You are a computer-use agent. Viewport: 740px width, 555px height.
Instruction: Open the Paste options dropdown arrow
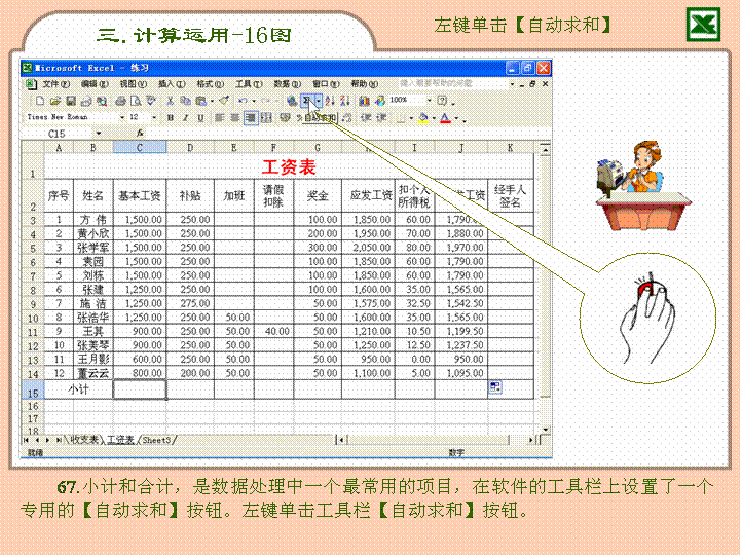click(x=212, y=101)
